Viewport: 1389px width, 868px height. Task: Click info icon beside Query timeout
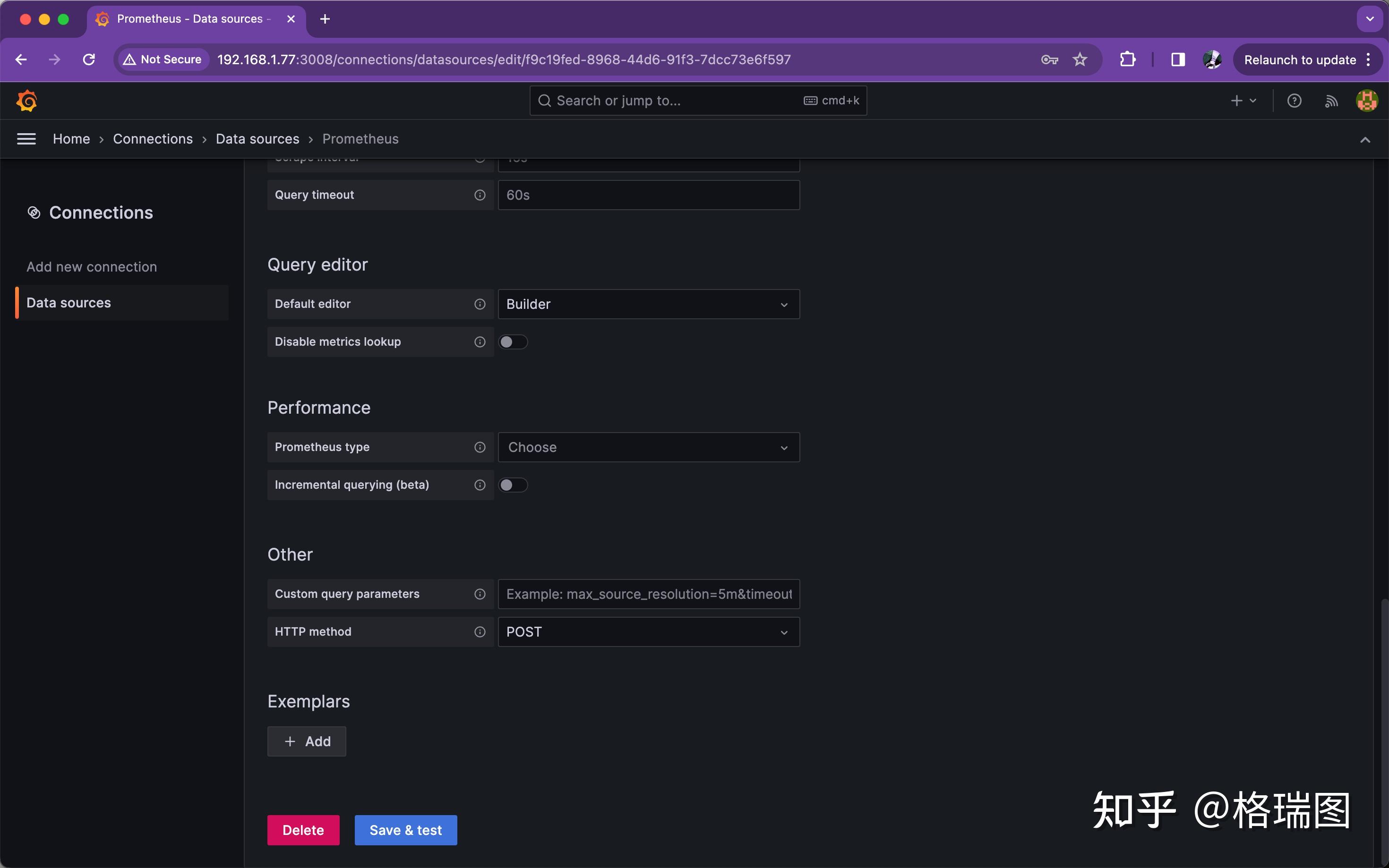[x=480, y=195]
